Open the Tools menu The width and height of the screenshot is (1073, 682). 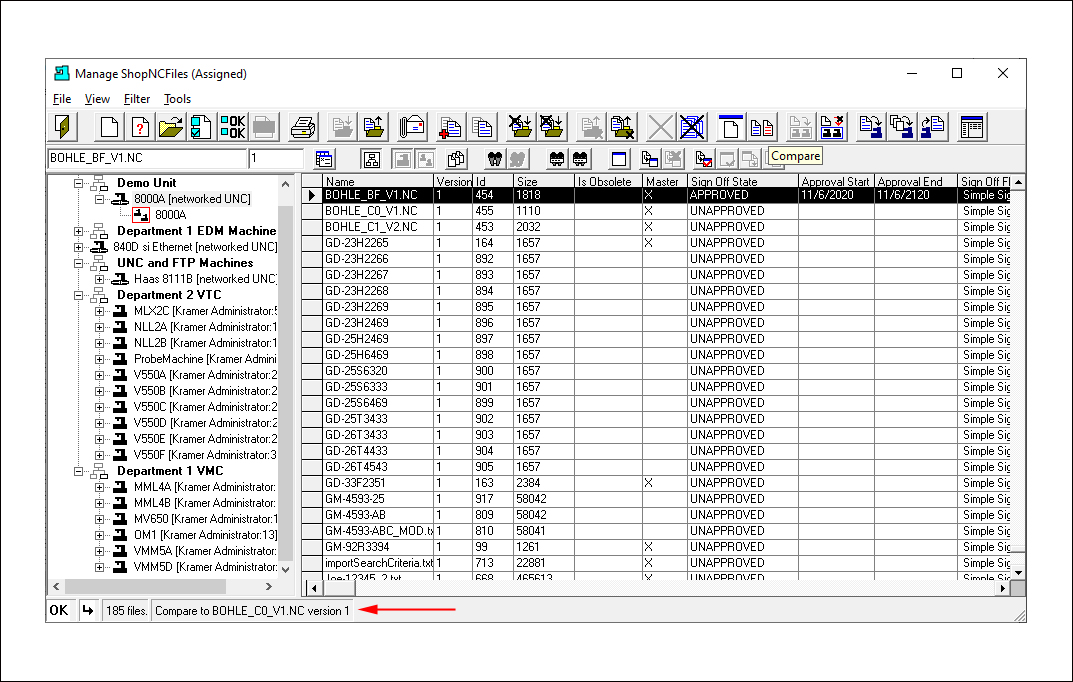coord(177,99)
